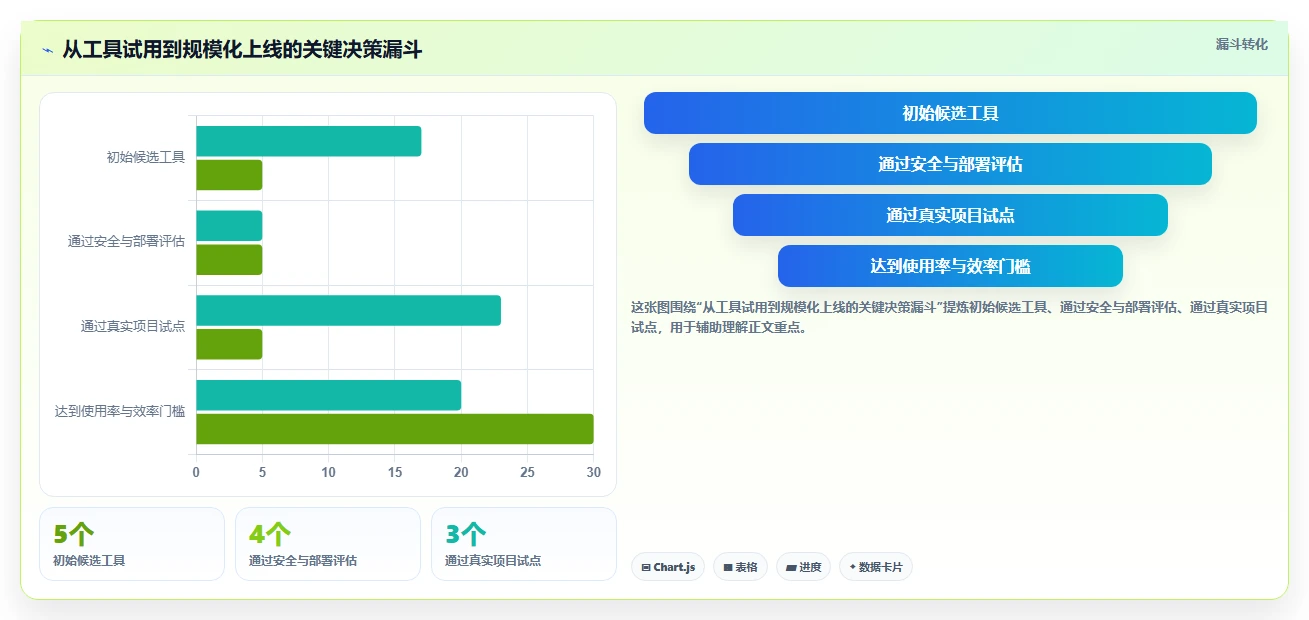The height and width of the screenshot is (620, 1309).
Task: Click the 表格 tag chip
Action: (x=740, y=567)
